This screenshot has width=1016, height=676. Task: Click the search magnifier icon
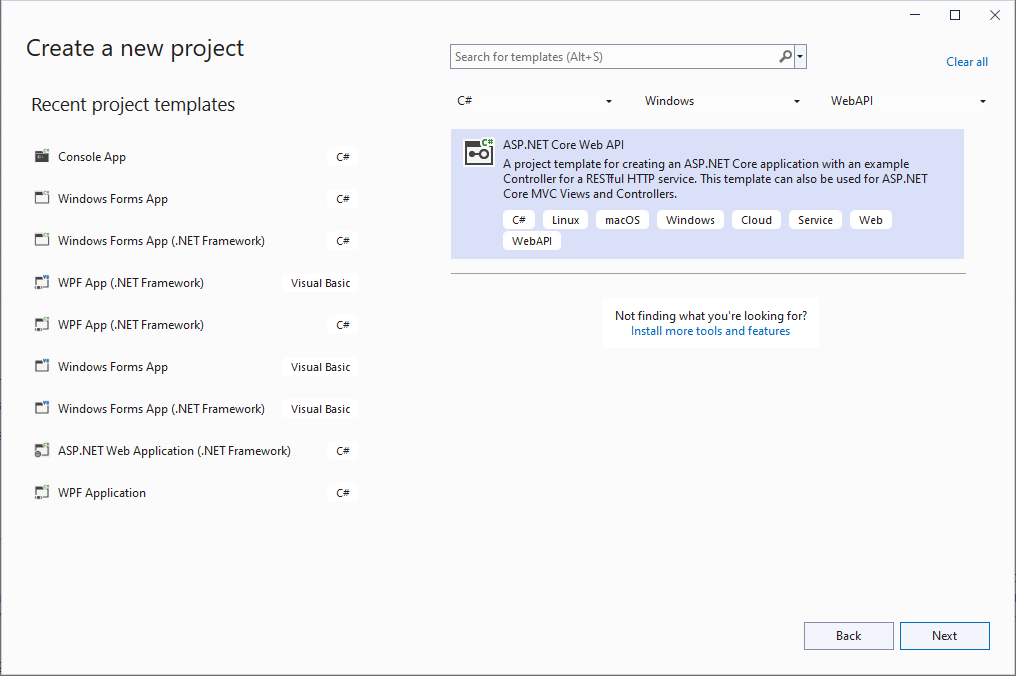coord(785,56)
